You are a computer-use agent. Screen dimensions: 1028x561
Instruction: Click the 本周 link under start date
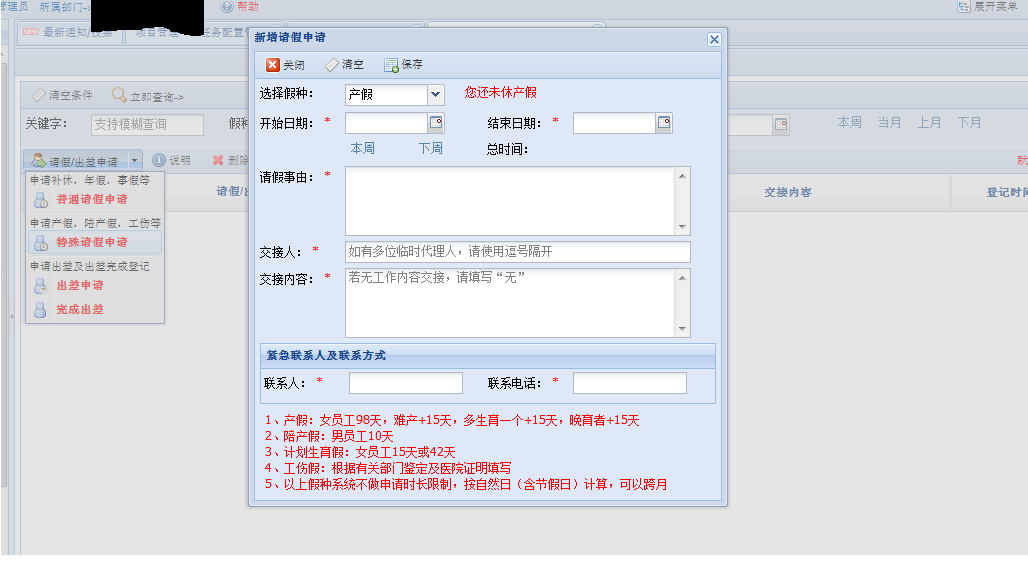363,149
